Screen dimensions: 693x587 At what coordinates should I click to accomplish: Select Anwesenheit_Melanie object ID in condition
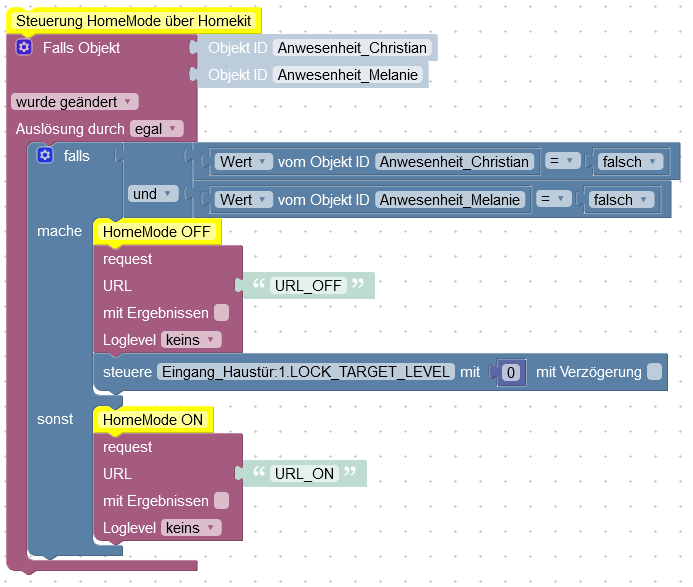449,199
